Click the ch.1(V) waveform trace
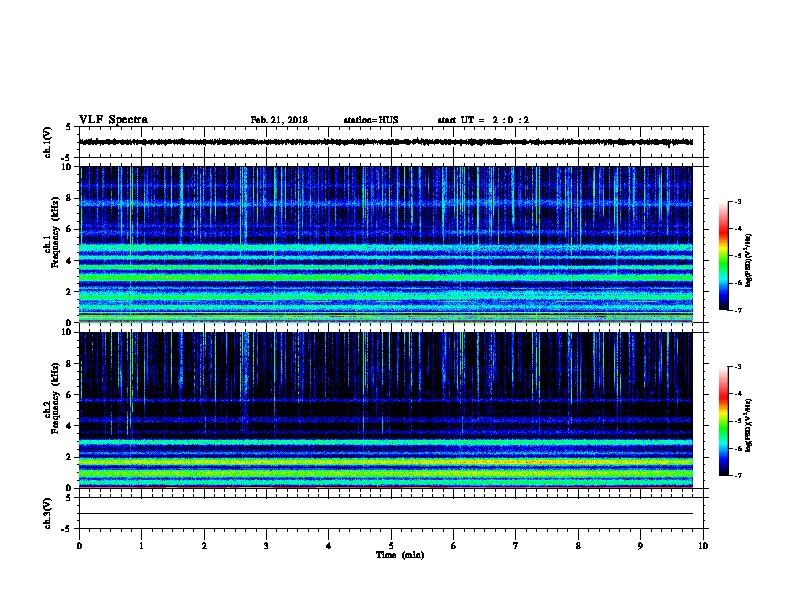Viewport: 792px width, 612px height. pyautogui.click(x=386, y=142)
